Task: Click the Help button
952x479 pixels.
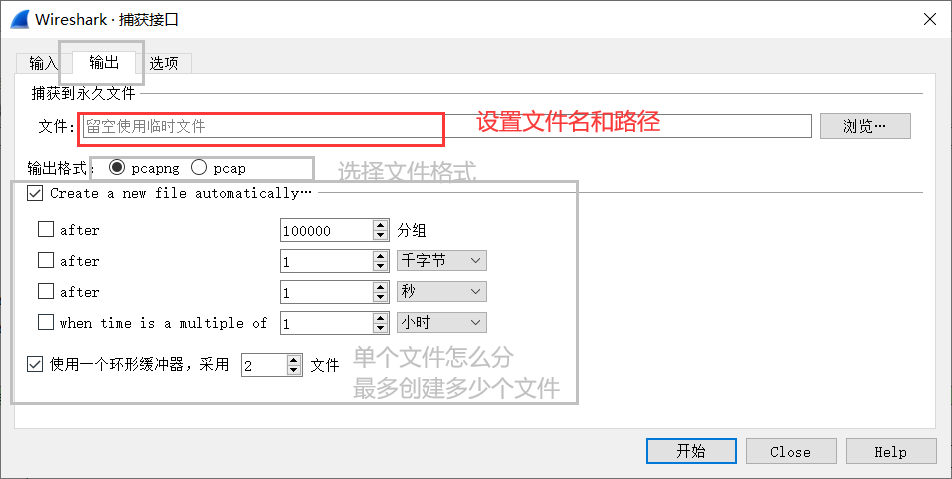Action: 891,452
